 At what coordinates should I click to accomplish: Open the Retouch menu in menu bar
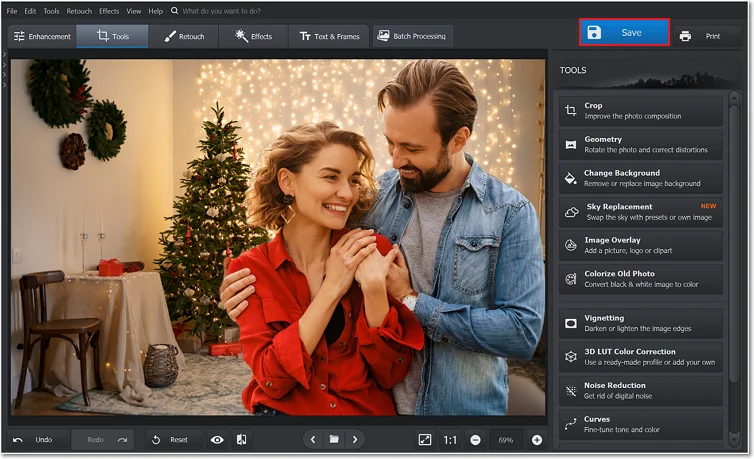79,11
